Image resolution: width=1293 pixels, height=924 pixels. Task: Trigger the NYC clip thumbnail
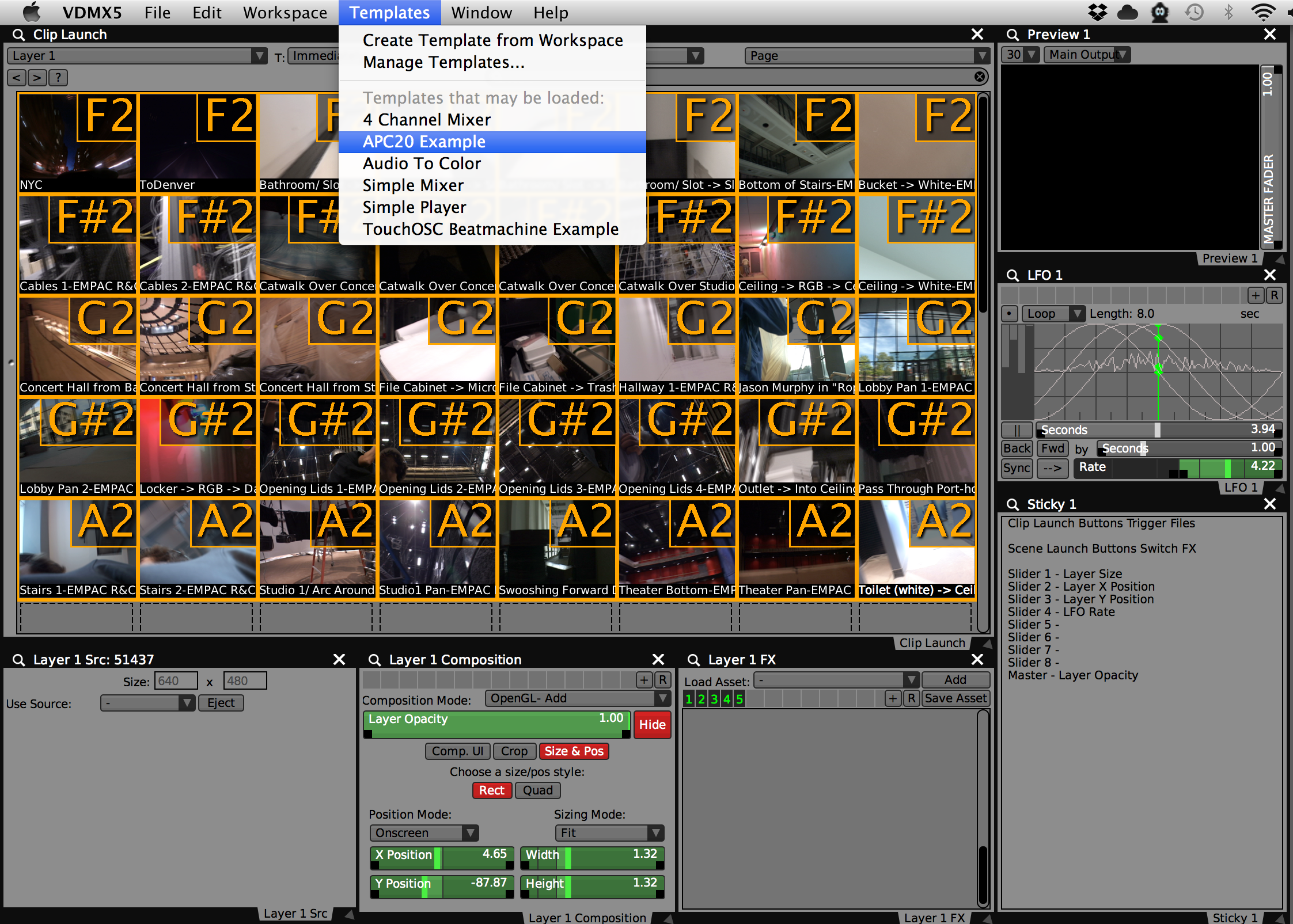pyautogui.click(x=77, y=142)
